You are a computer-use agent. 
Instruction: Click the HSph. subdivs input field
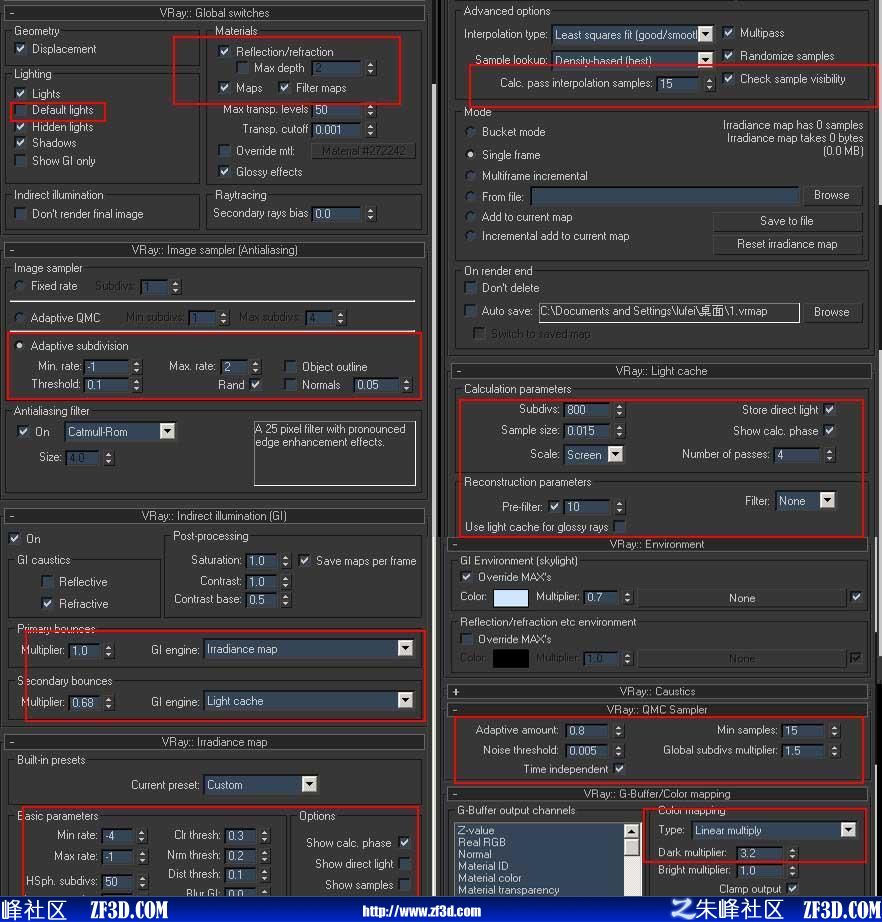point(119,881)
